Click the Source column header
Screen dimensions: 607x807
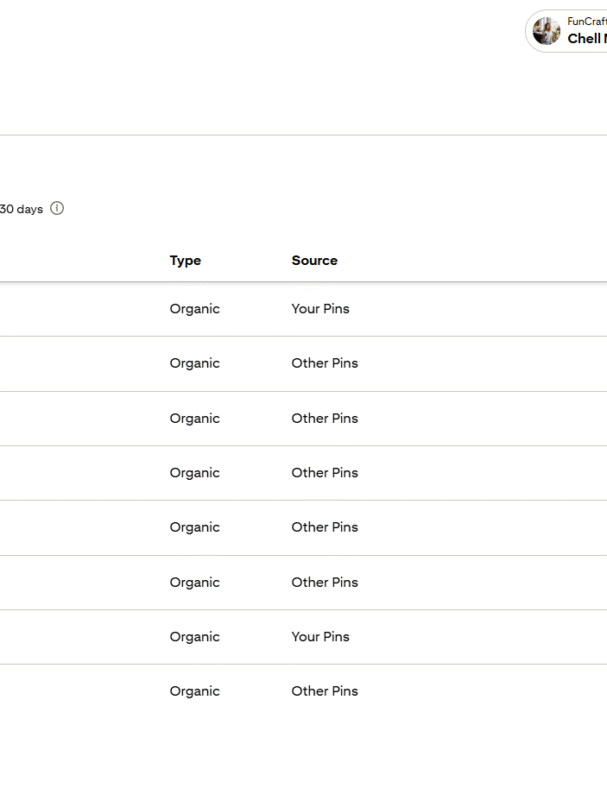314,260
